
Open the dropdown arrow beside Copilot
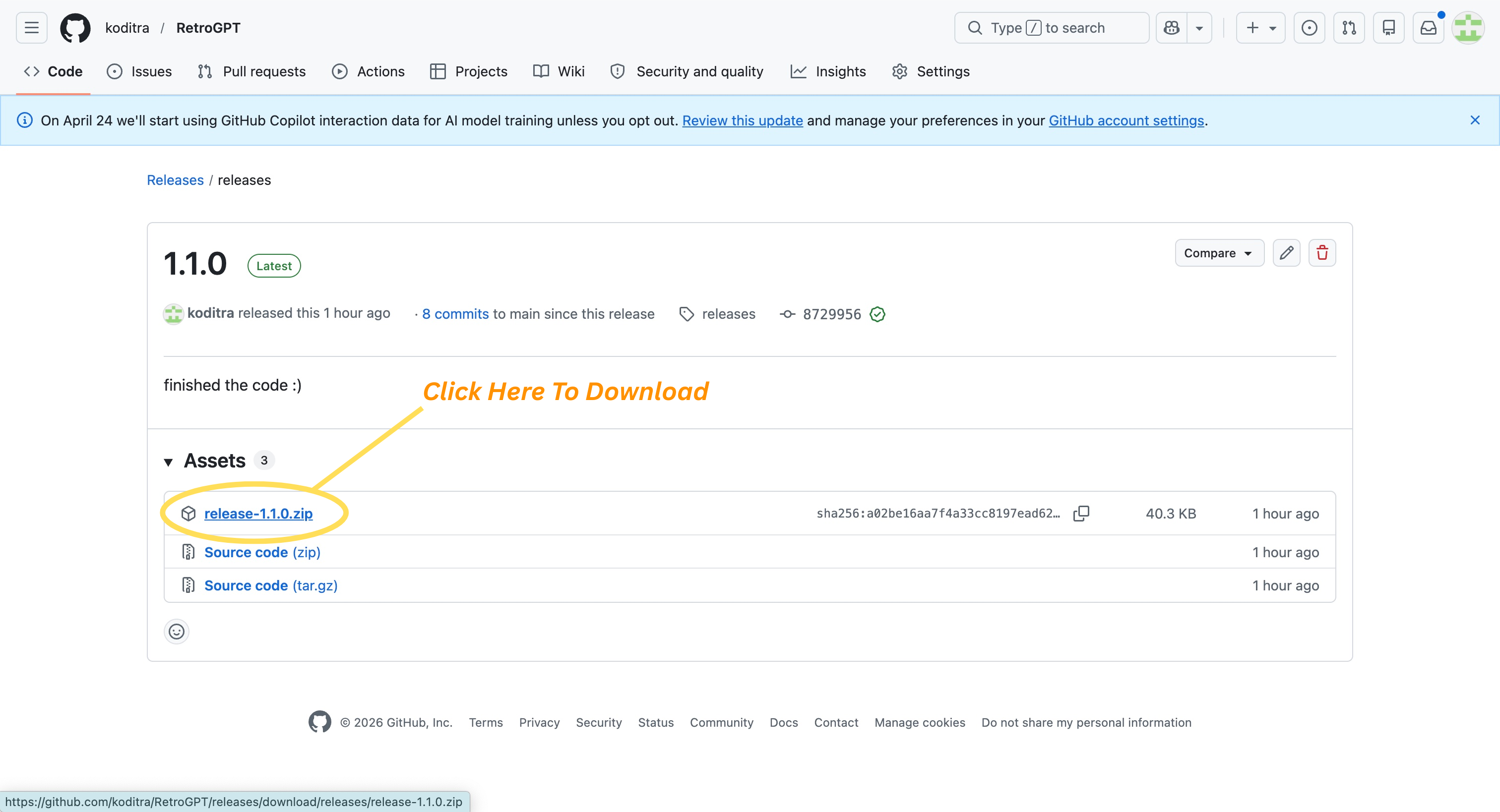point(1199,28)
